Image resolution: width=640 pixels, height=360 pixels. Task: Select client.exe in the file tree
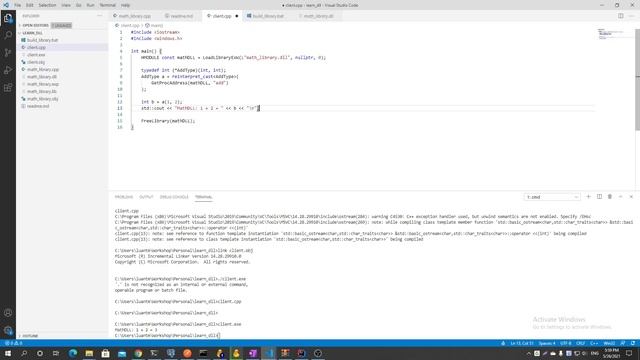(62, 55)
